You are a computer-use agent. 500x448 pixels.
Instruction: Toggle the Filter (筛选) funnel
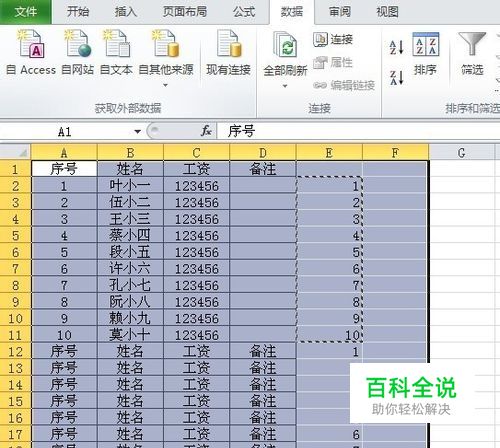pyautogui.click(x=472, y=53)
